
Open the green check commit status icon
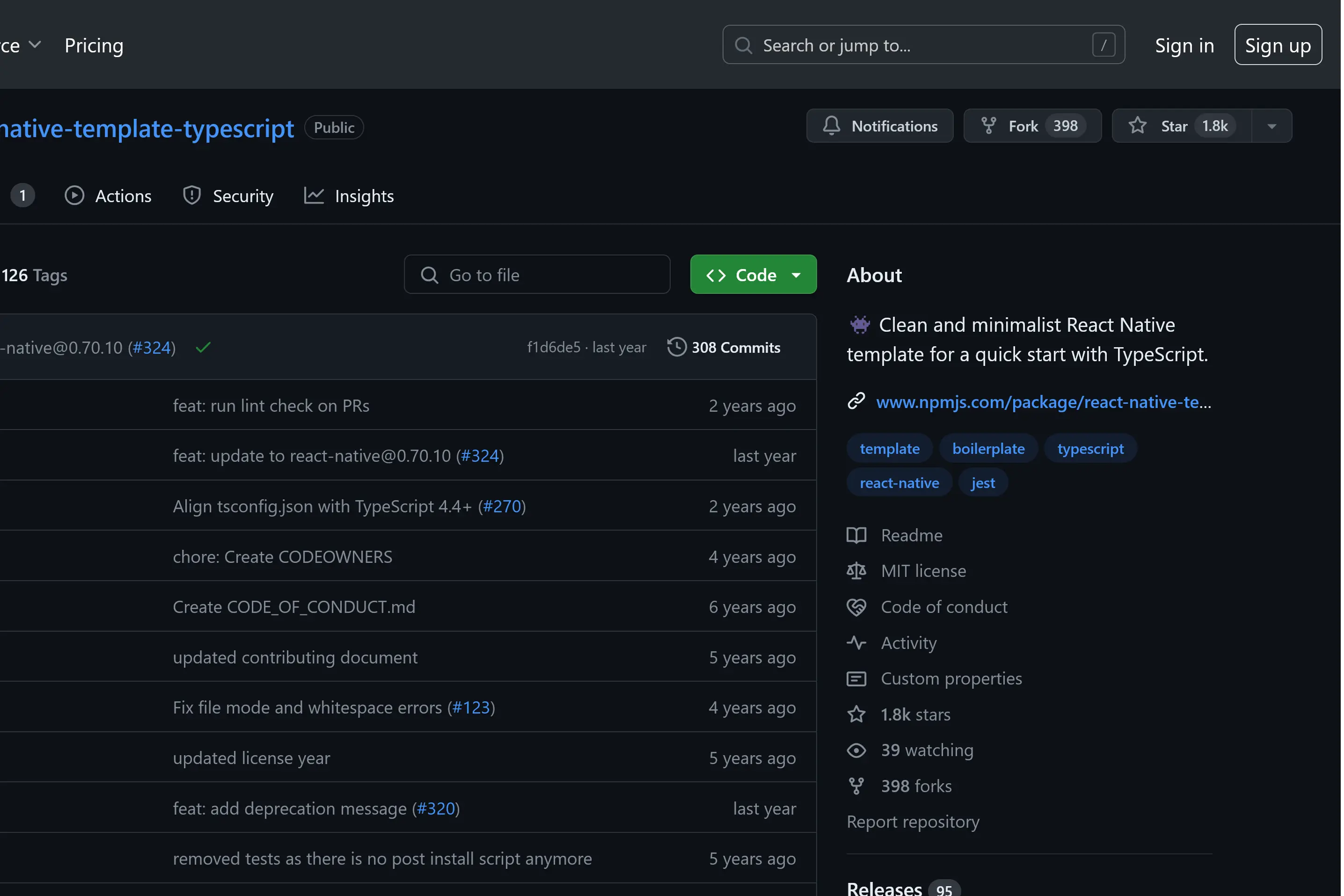pyautogui.click(x=203, y=348)
